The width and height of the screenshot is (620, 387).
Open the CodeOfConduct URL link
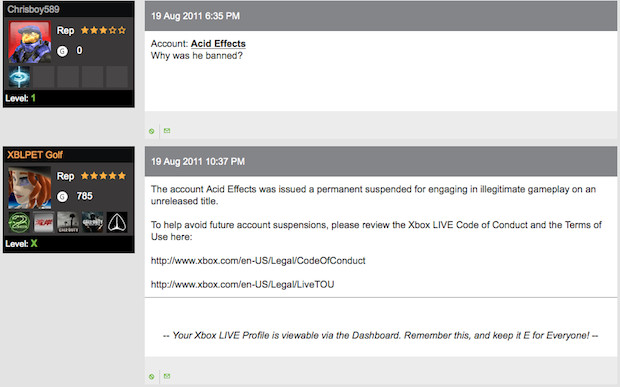pyautogui.click(x=258, y=261)
